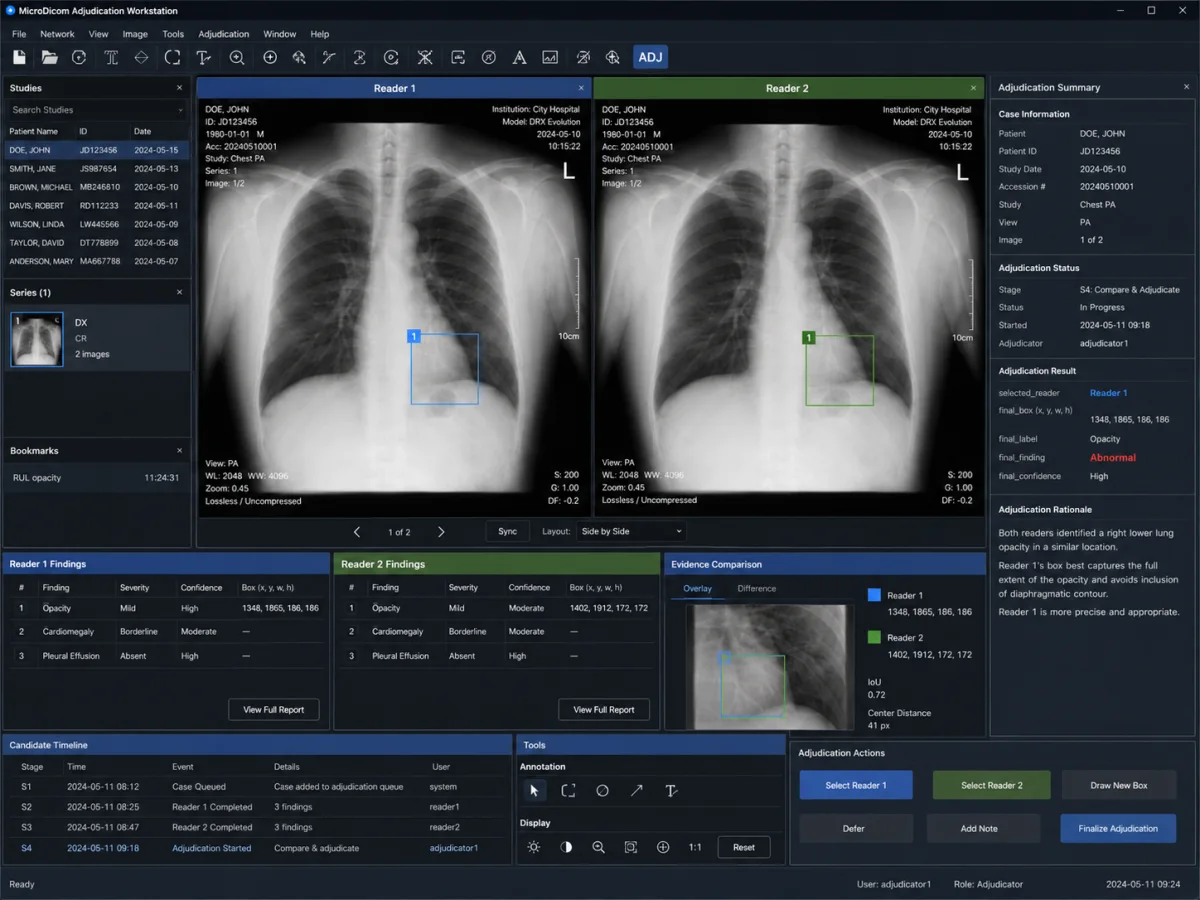Toggle Sync between reader viewports
Screen dimensions: 1200x900
pyautogui.click(x=508, y=531)
